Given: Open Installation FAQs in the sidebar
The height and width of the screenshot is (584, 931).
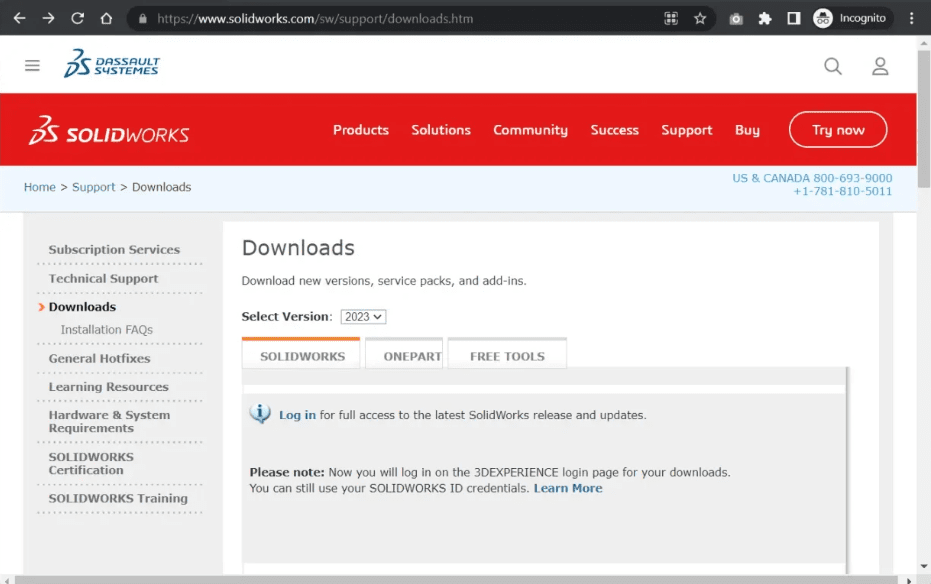Looking at the screenshot, I should [107, 329].
